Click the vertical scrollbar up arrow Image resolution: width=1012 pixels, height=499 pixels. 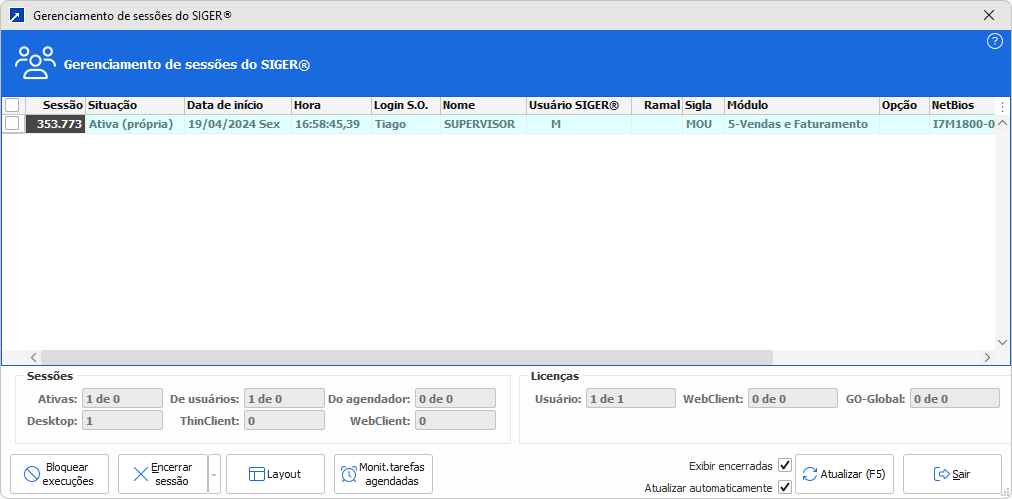[x=1002, y=123]
